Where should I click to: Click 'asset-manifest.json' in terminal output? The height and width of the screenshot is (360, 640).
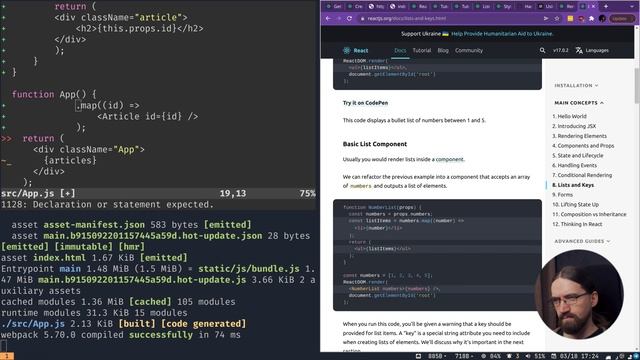(x=94, y=224)
